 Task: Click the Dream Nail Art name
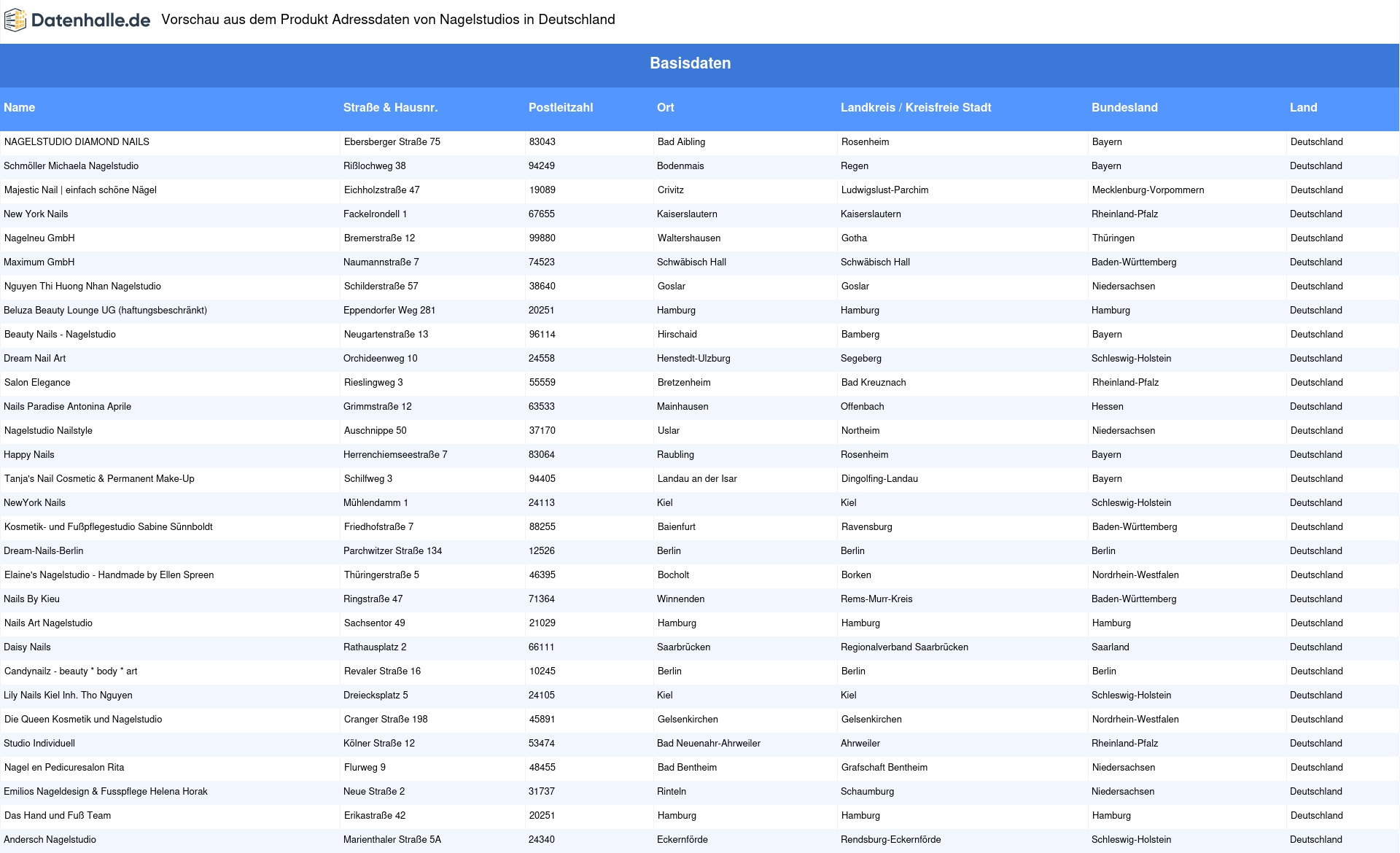click(34, 359)
